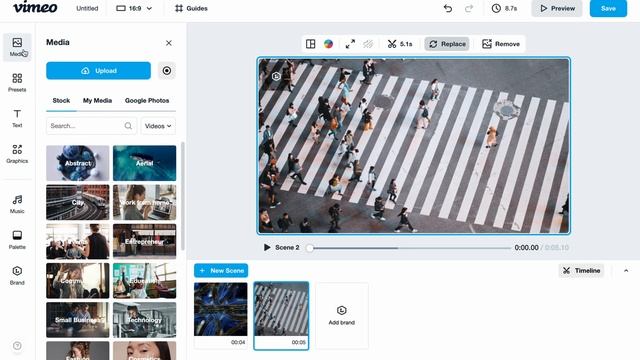Click the Save button
The width and height of the screenshot is (640, 360).
click(x=608, y=8)
